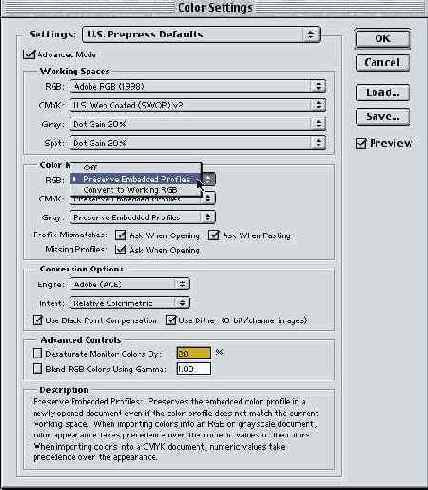
Task: Disable the Advanced Mode checkbox
Action: coord(29,55)
